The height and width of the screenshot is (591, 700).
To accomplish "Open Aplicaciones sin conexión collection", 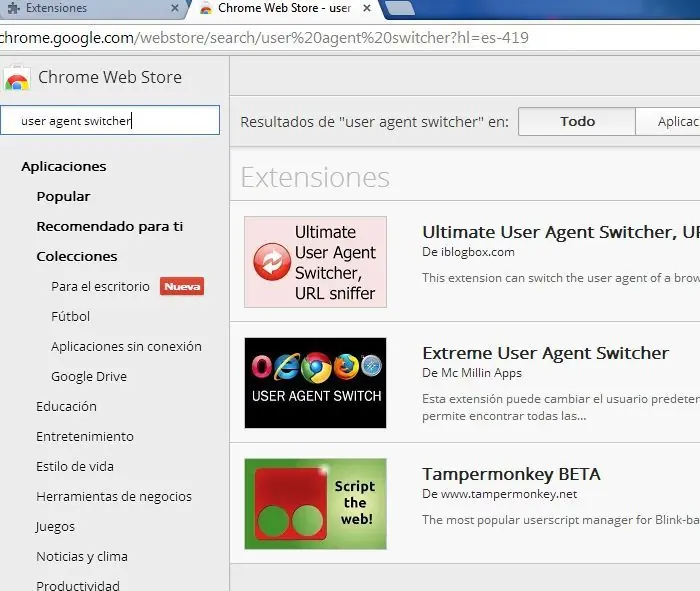I will pyautogui.click(x=126, y=346).
